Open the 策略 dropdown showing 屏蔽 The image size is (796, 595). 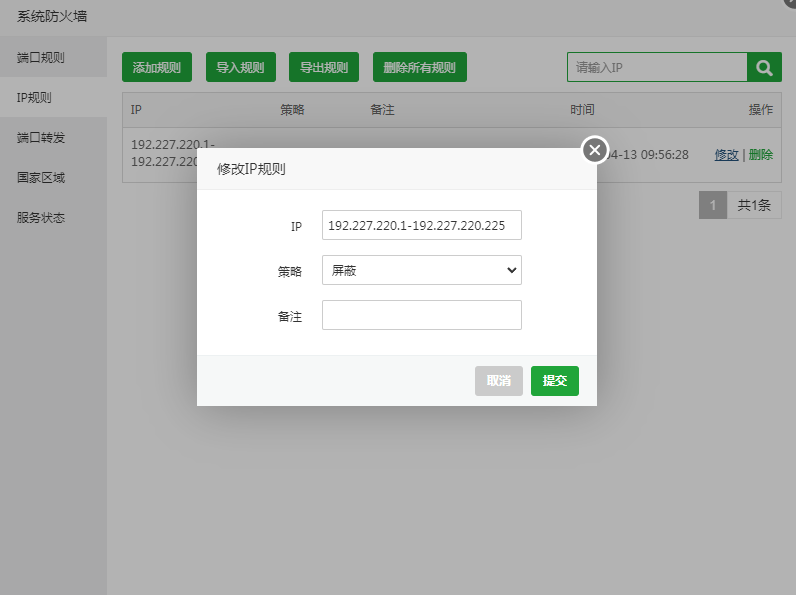(421, 270)
